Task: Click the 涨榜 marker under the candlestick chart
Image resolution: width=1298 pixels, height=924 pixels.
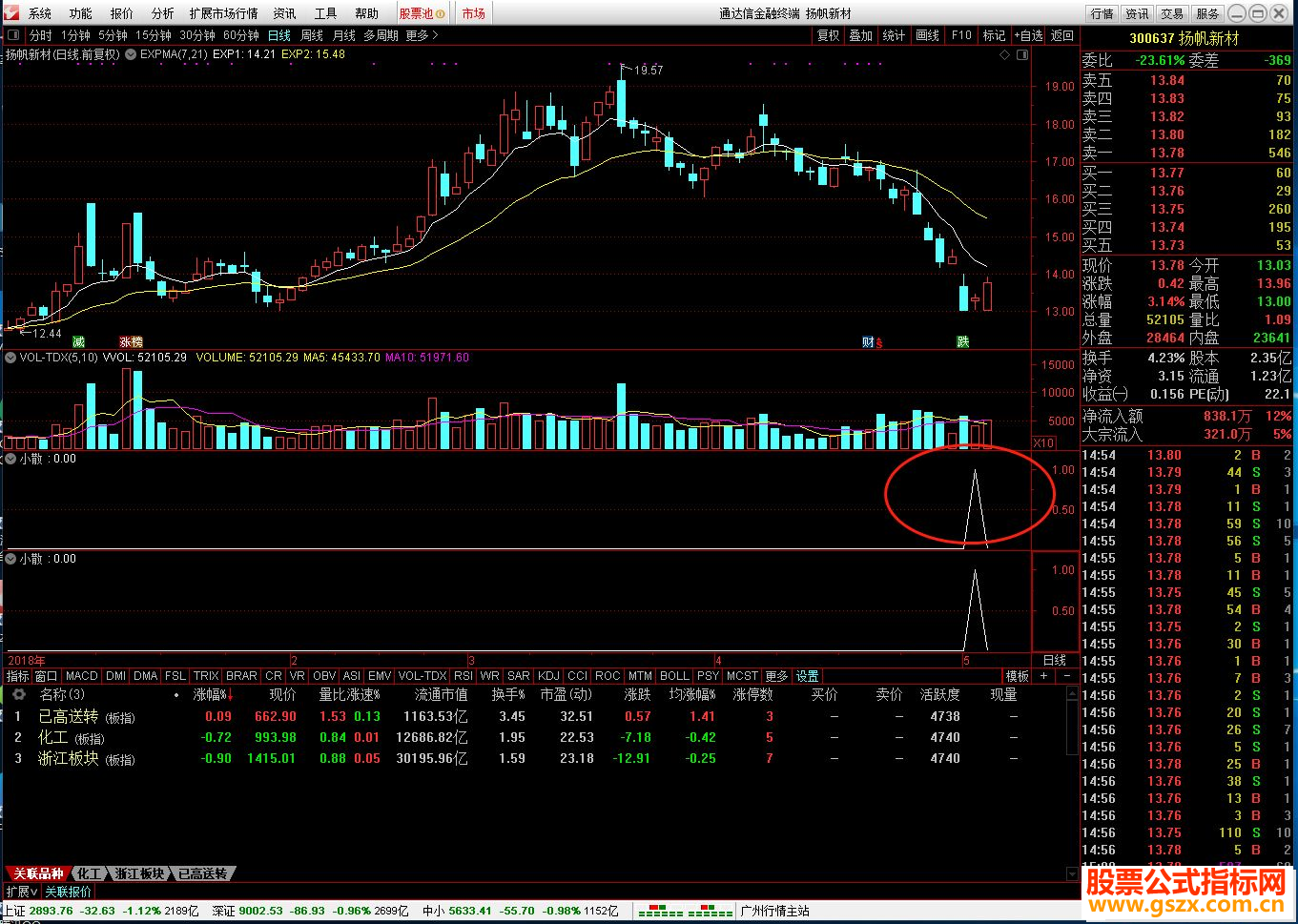Action: [131, 341]
